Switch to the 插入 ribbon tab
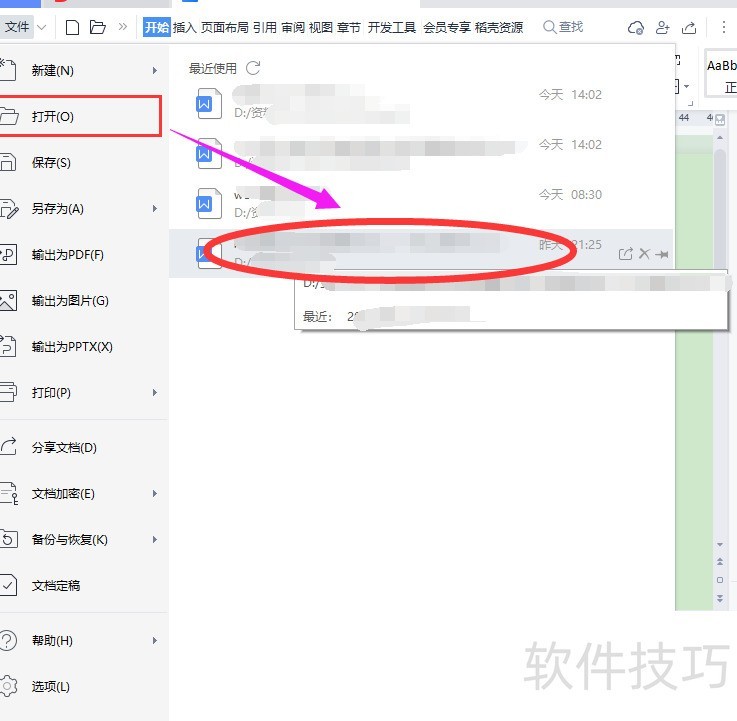 click(184, 27)
